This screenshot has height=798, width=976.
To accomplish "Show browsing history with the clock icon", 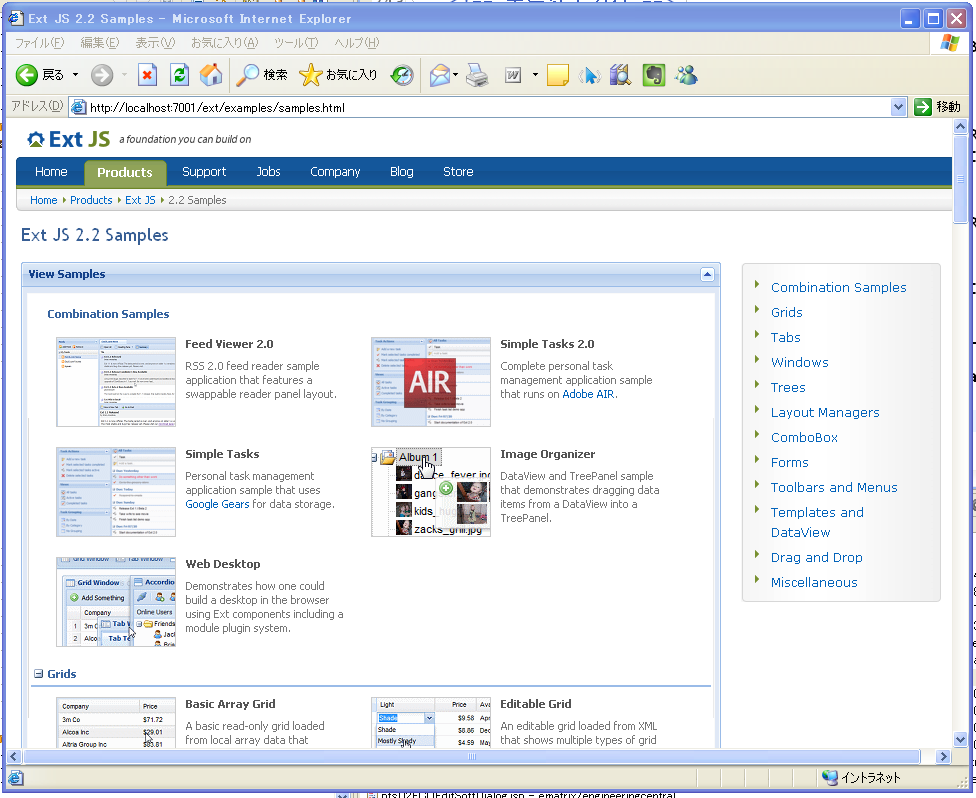I will (402, 75).
